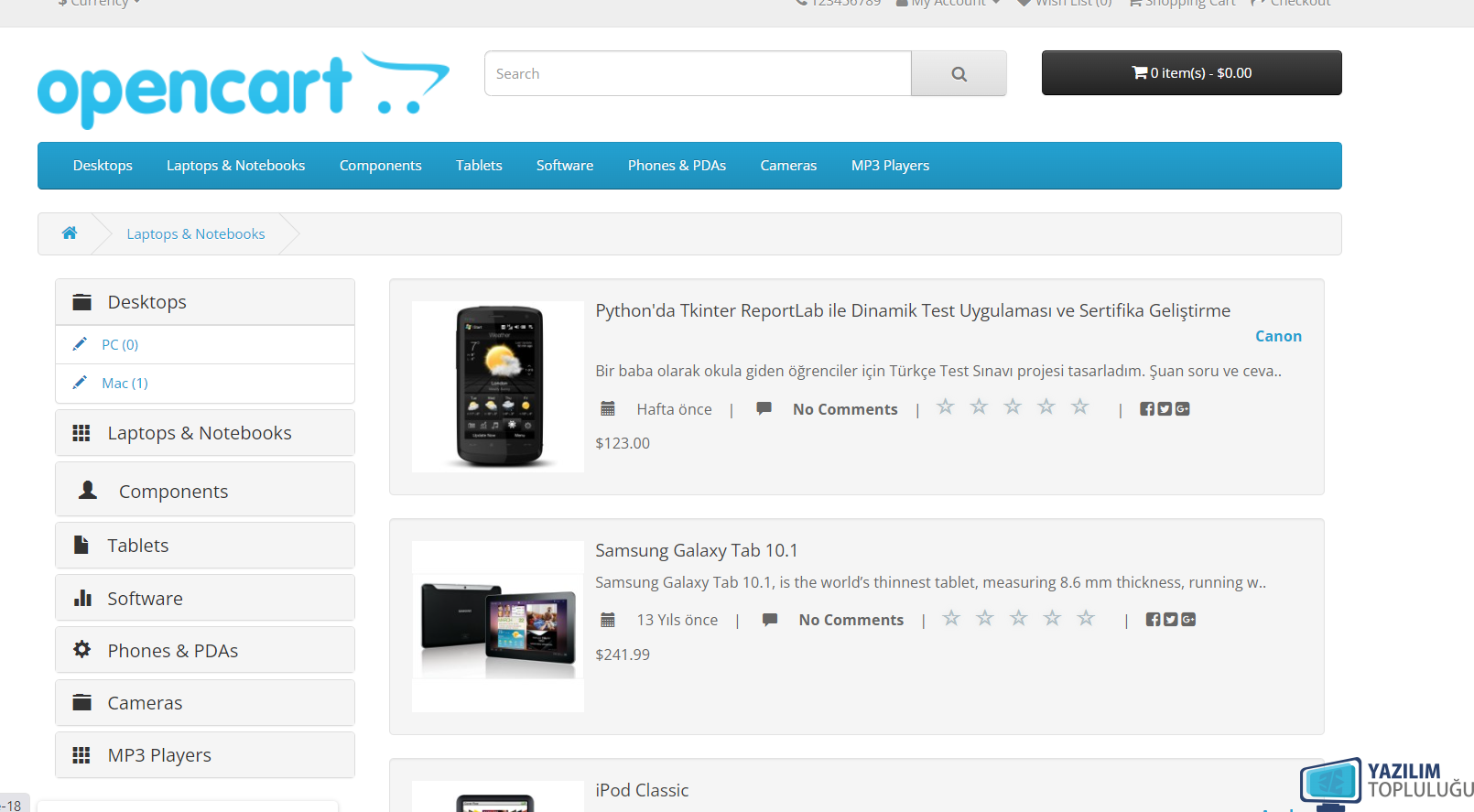Click the folder icon beside sidebar Desktops
This screenshot has height=812, width=1474.
[82, 302]
